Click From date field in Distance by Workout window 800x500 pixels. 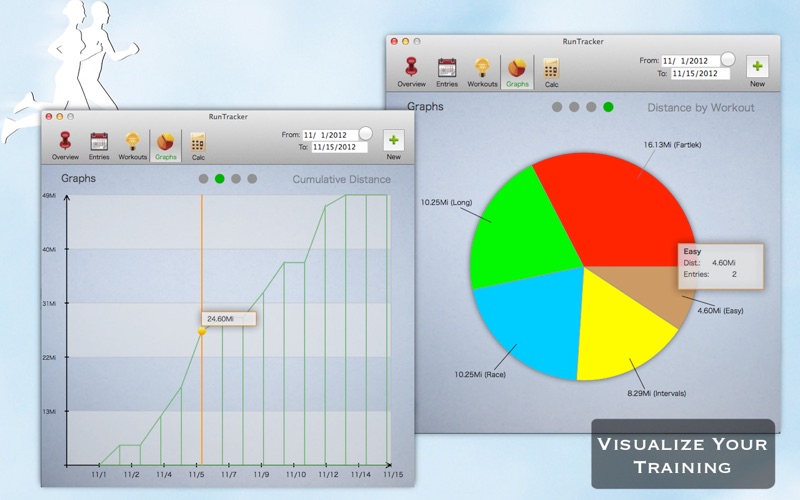tap(691, 61)
